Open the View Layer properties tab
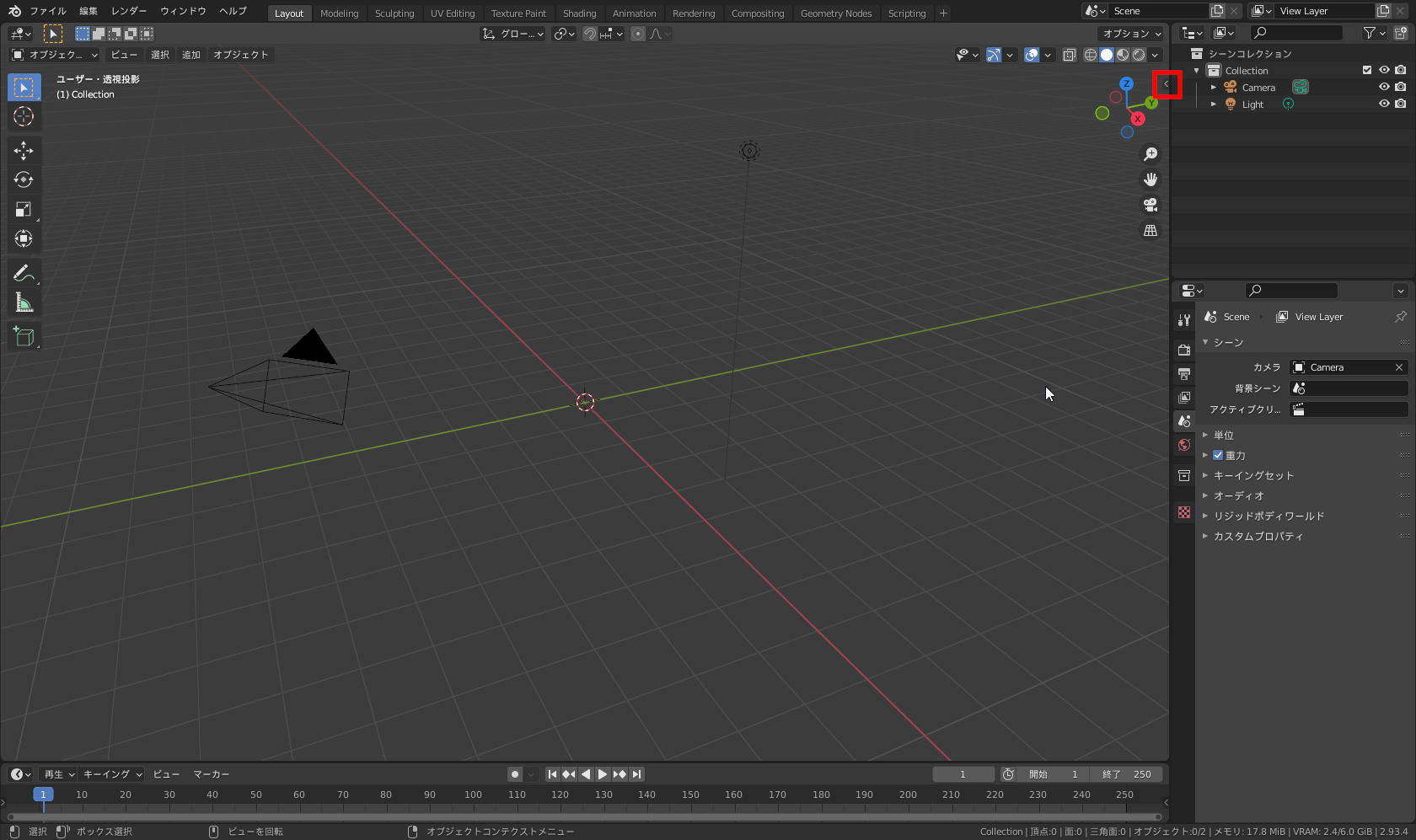Image resolution: width=1416 pixels, height=840 pixels. (1184, 397)
